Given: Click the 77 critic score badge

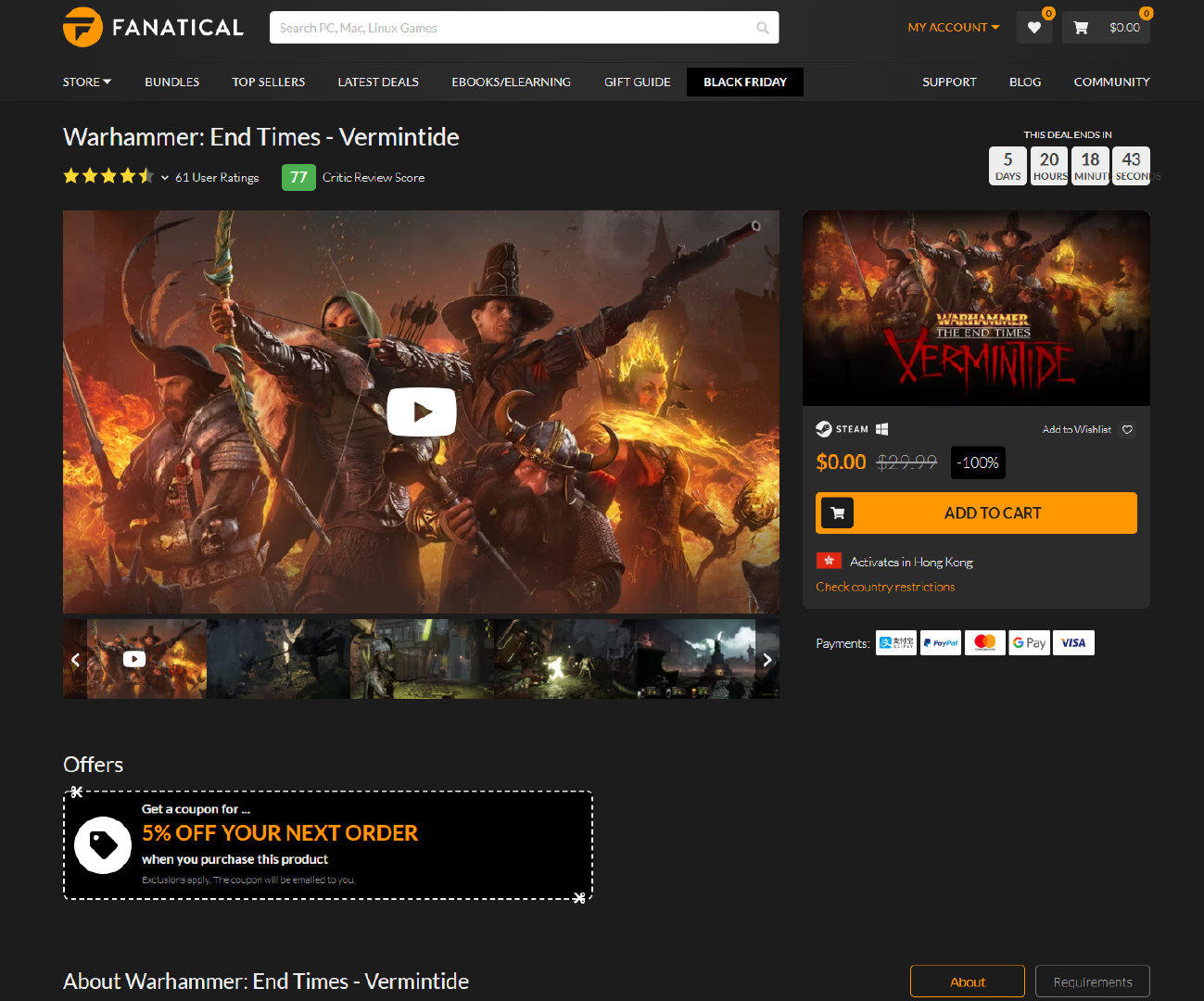Looking at the screenshot, I should pos(298,177).
